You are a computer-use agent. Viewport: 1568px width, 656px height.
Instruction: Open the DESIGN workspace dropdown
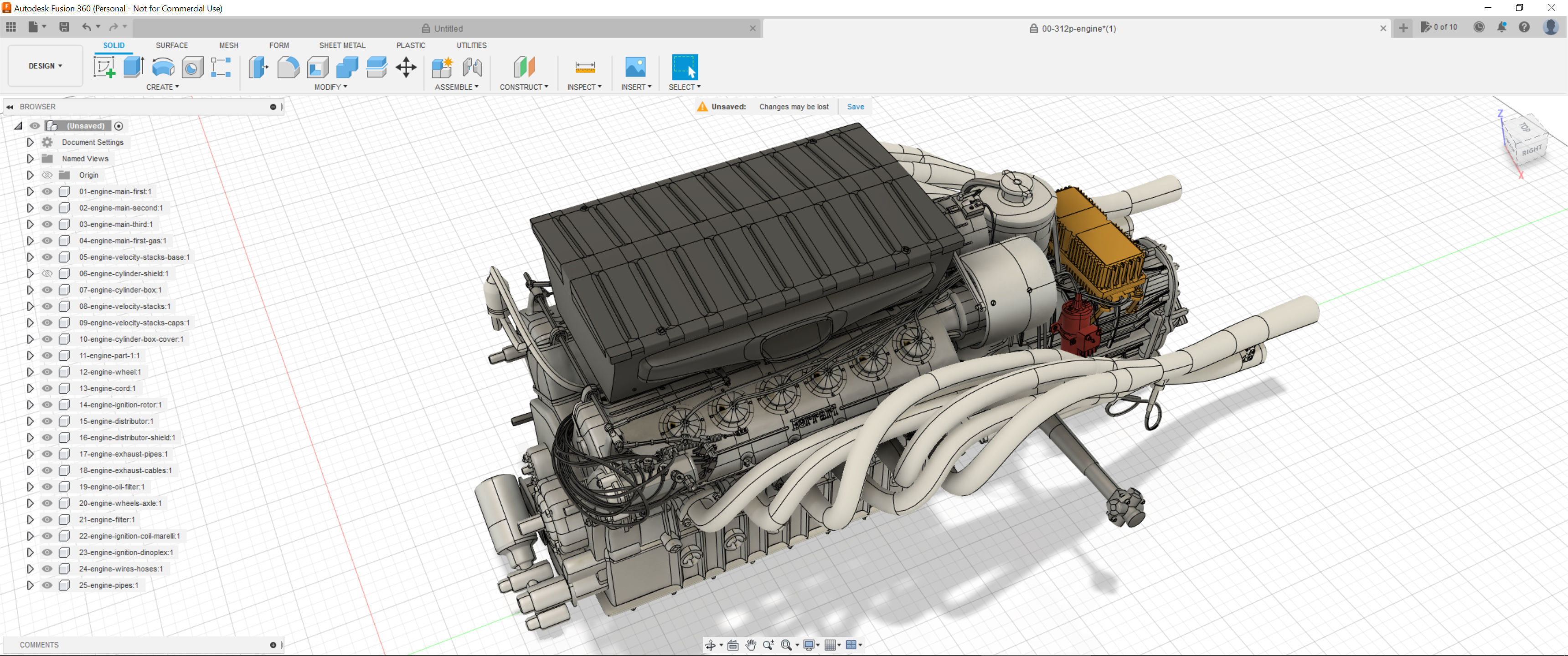(45, 66)
